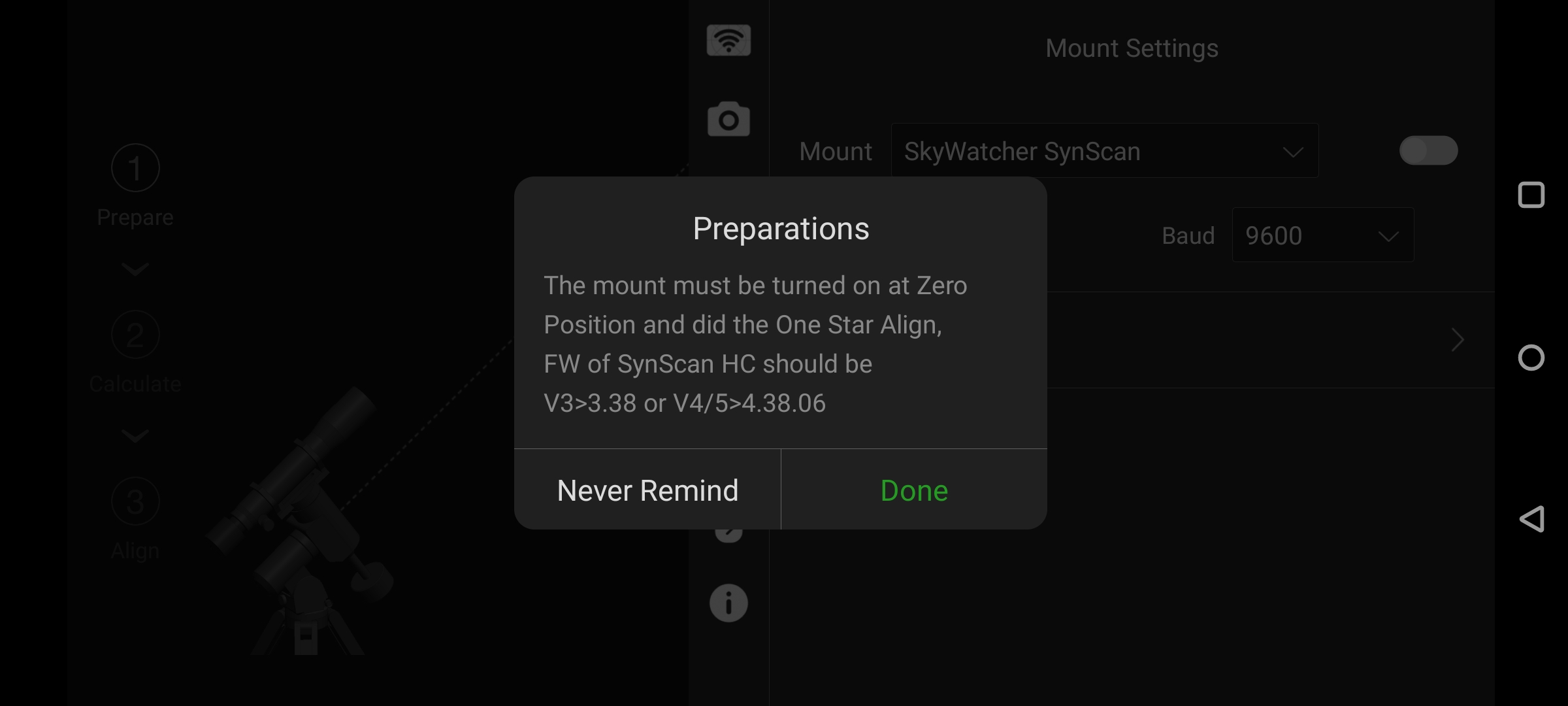The width and height of the screenshot is (1568, 706).
Task: Toggle the mount connection switch
Action: tap(1428, 151)
